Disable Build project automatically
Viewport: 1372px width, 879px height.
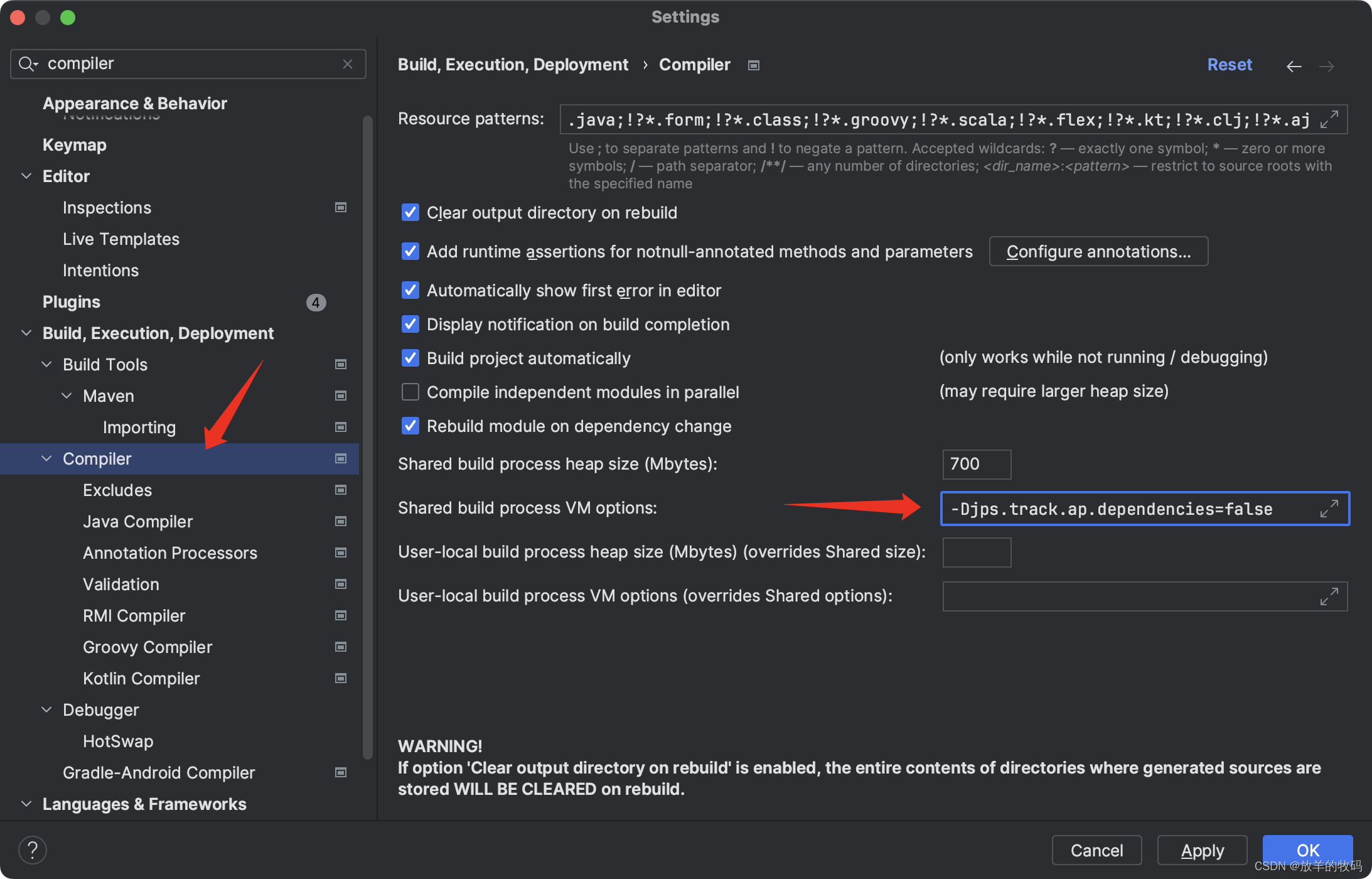click(x=410, y=358)
